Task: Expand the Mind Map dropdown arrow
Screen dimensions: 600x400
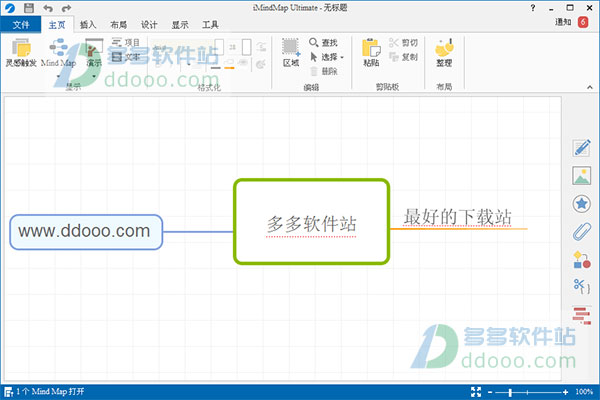Action: point(59,76)
